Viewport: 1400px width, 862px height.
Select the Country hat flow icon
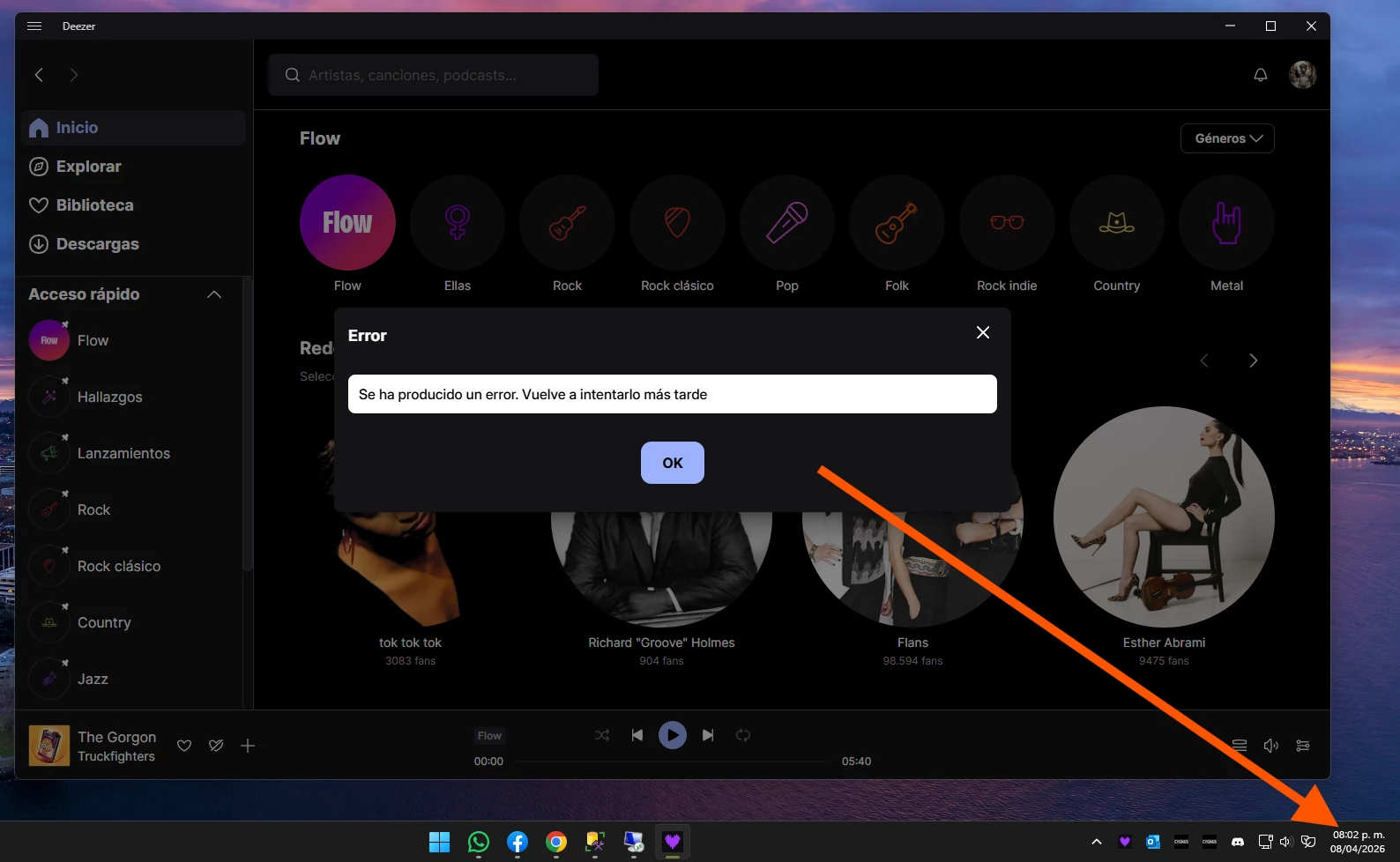click(x=1117, y=222)
